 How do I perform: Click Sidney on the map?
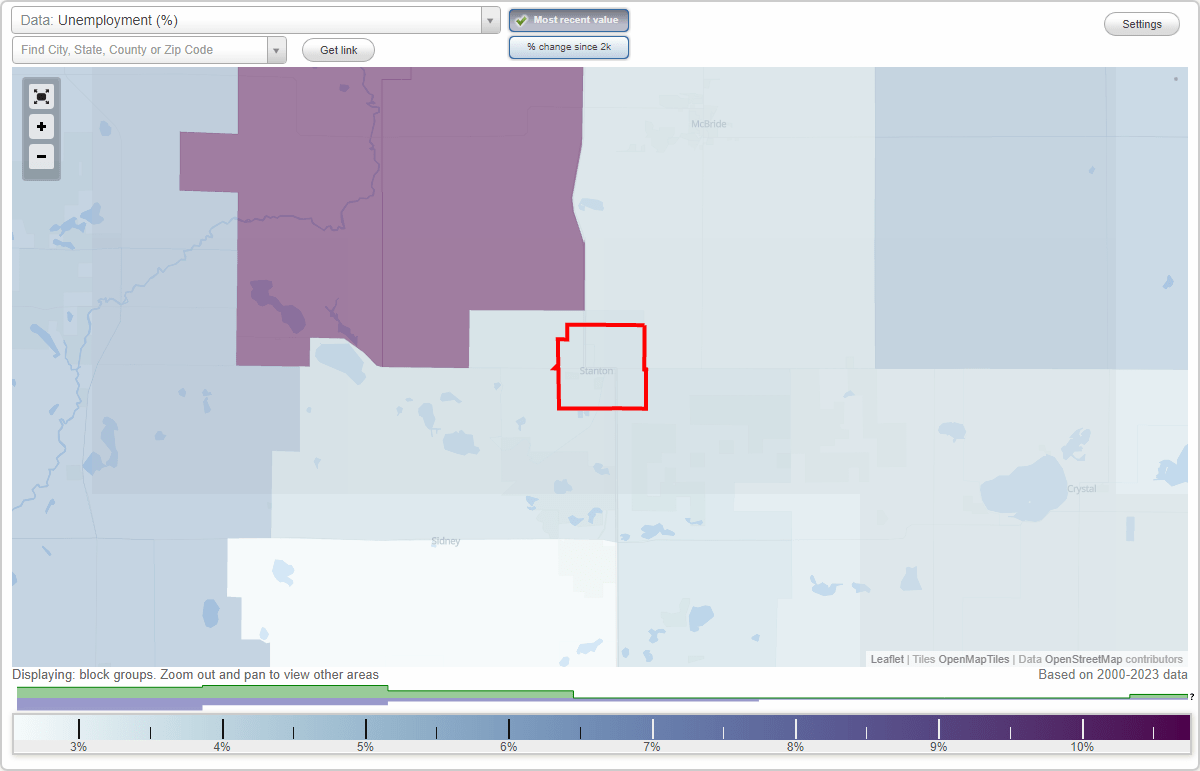[445, 541]
